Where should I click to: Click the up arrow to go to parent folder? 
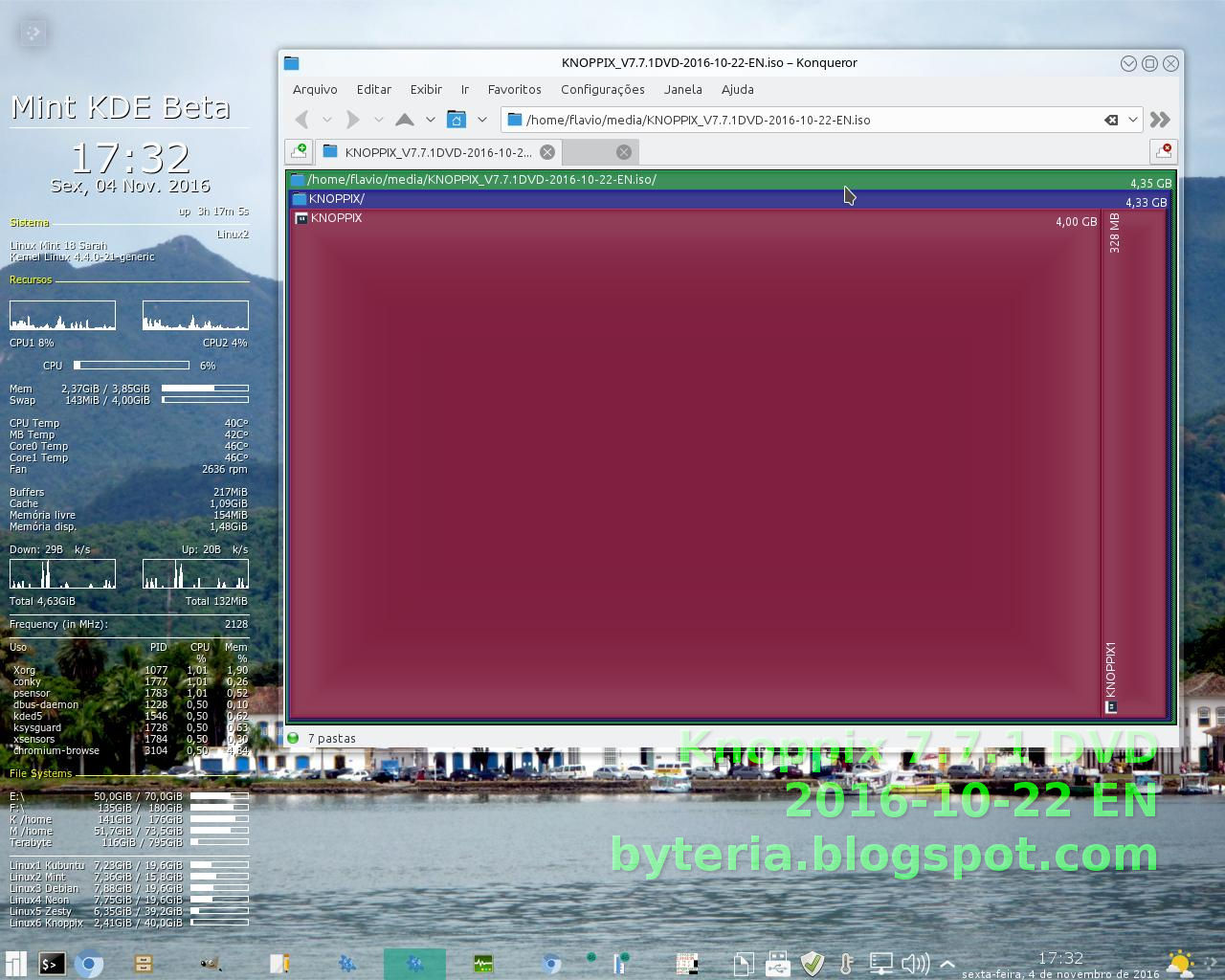pos(406,120)
